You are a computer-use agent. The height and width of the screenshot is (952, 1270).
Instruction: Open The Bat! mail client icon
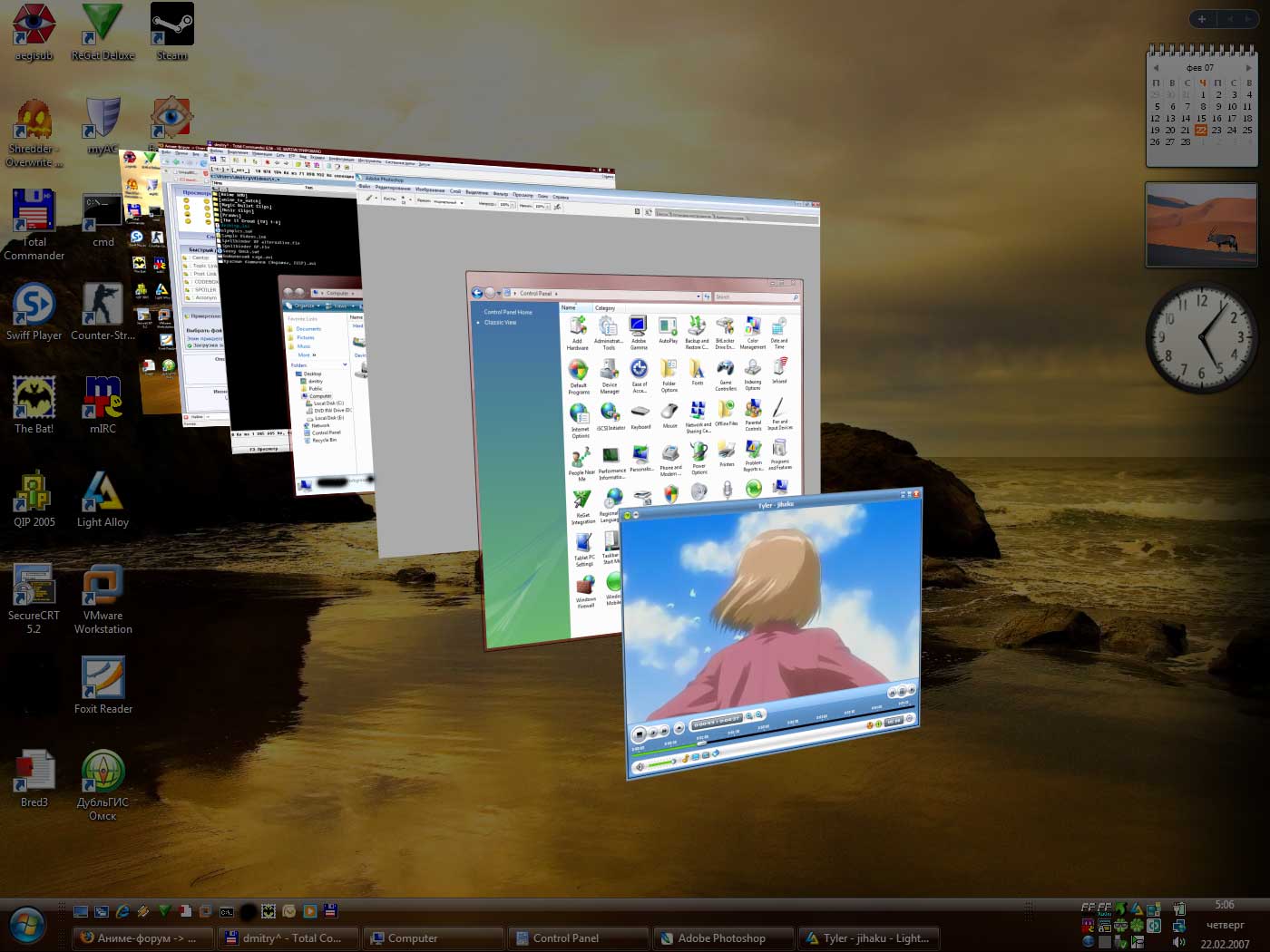click(34, 399)
